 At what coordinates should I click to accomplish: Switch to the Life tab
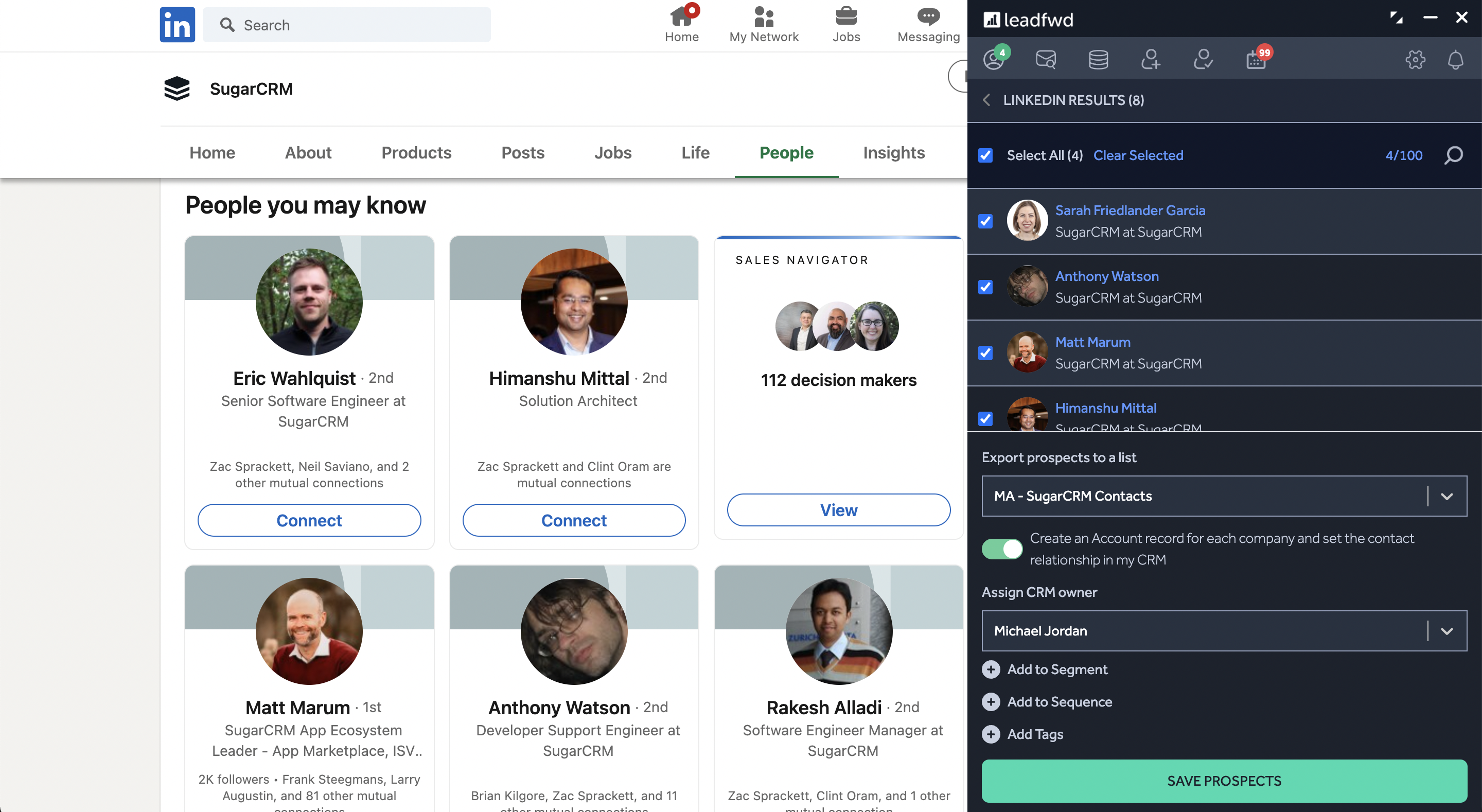695,152
